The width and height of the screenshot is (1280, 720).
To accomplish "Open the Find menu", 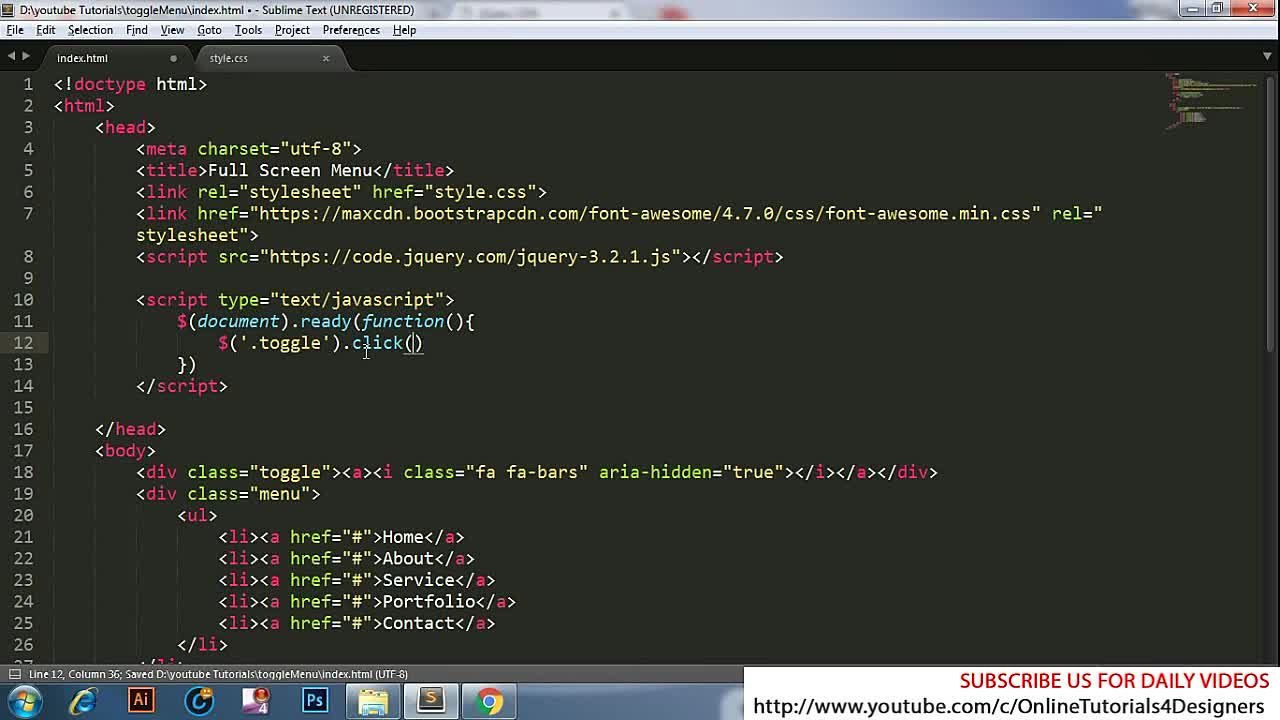I will (x=137, y=30).
